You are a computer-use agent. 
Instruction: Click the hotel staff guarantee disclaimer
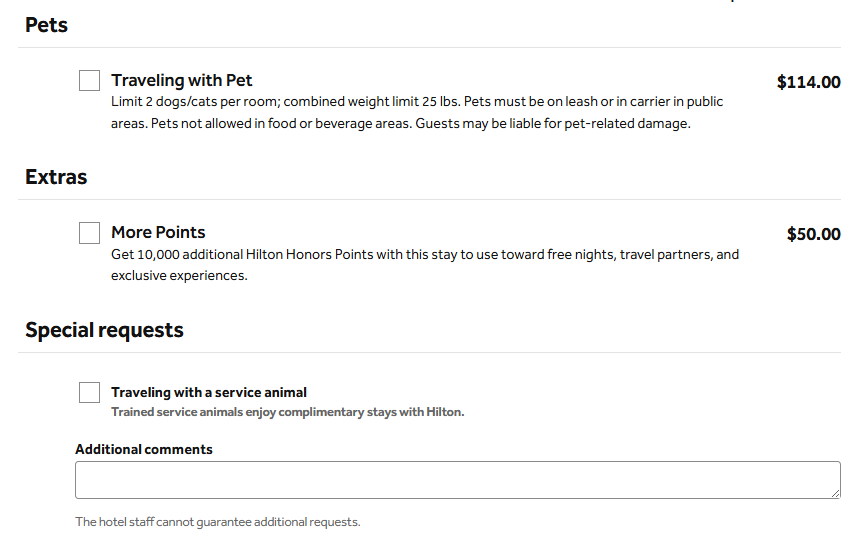[217, 522]
